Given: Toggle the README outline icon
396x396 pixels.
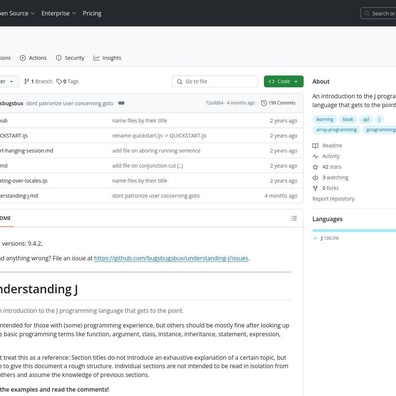Looking at the screenshot, I should coord(294,218).
